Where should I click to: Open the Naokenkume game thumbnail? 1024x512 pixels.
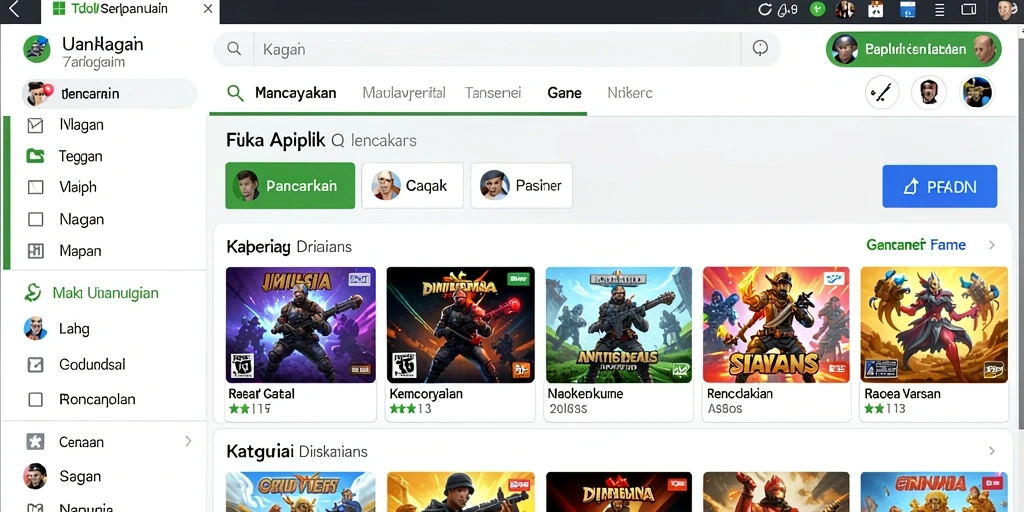[x=618, y=325]
